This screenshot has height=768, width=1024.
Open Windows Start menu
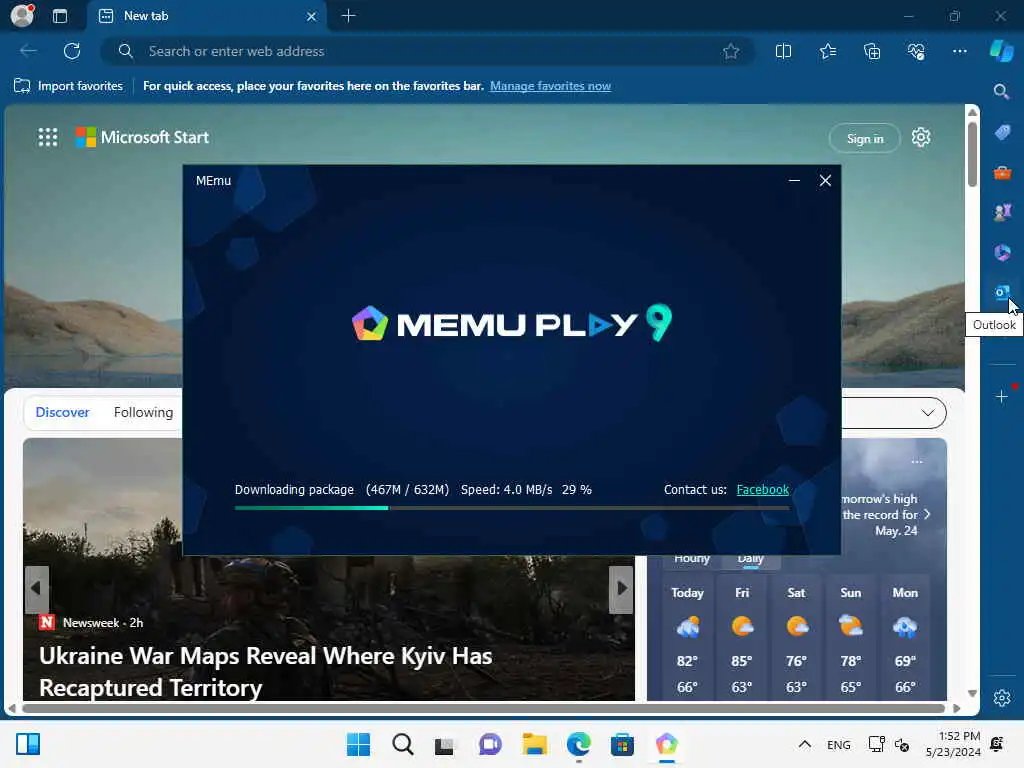coord(358,744)
